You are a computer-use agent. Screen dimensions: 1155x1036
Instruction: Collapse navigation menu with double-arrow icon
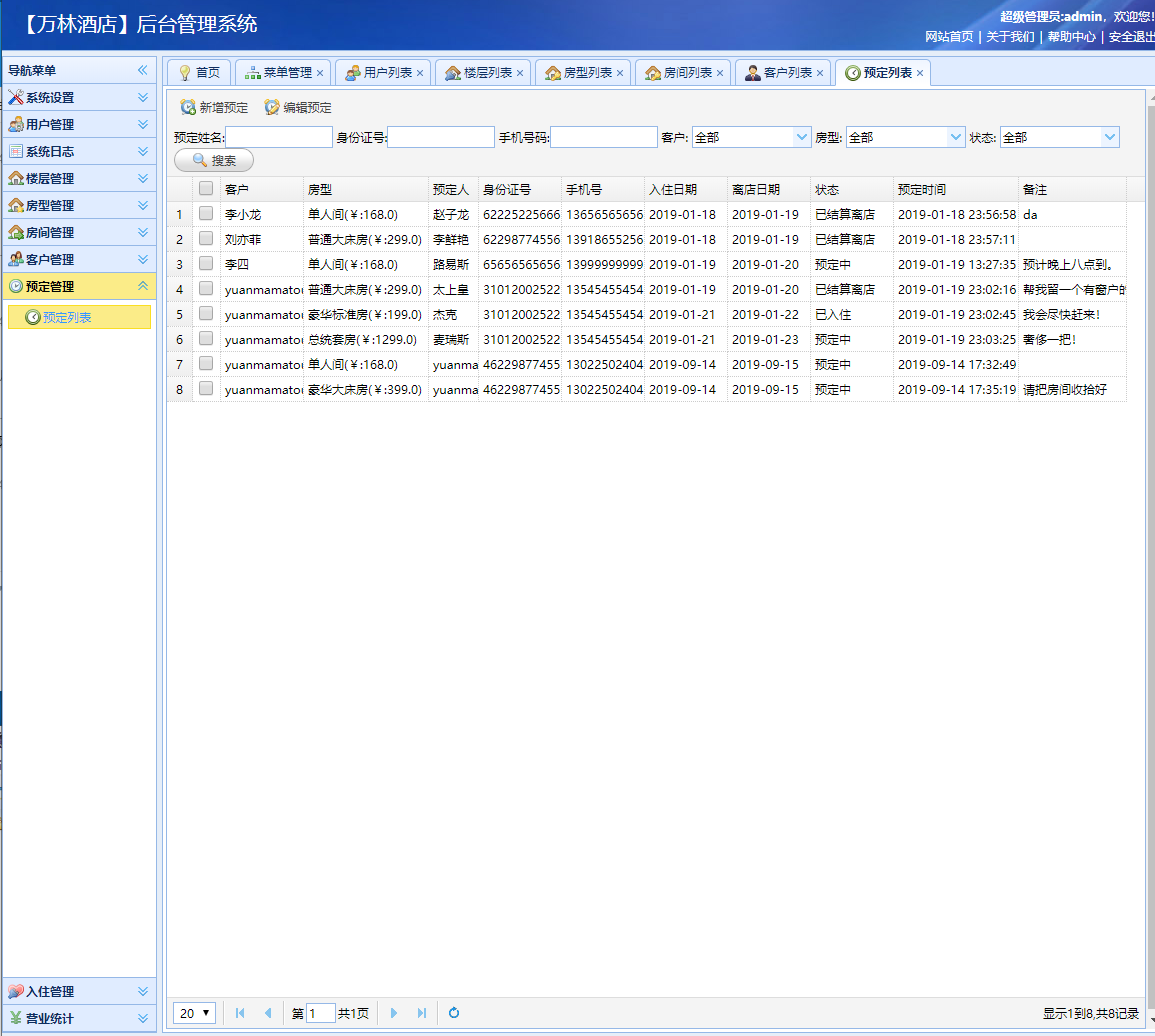coord(142,70)
